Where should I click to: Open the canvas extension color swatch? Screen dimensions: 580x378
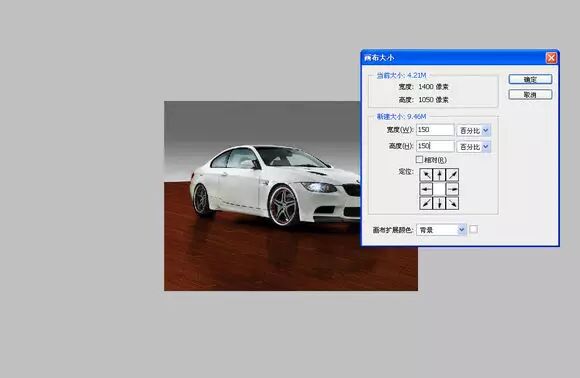pos(473,229)
